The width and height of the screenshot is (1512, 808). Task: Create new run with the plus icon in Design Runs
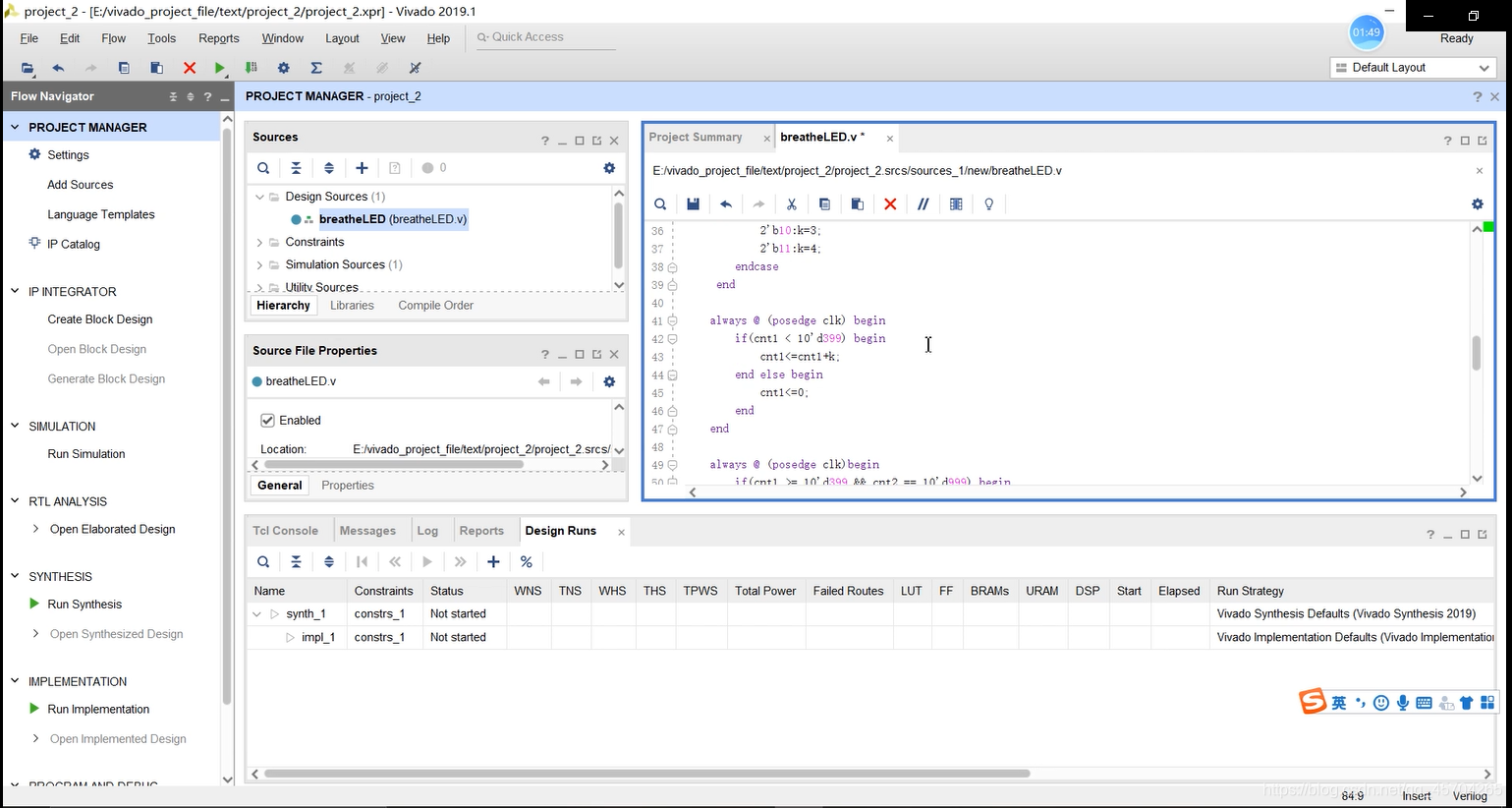493,562
